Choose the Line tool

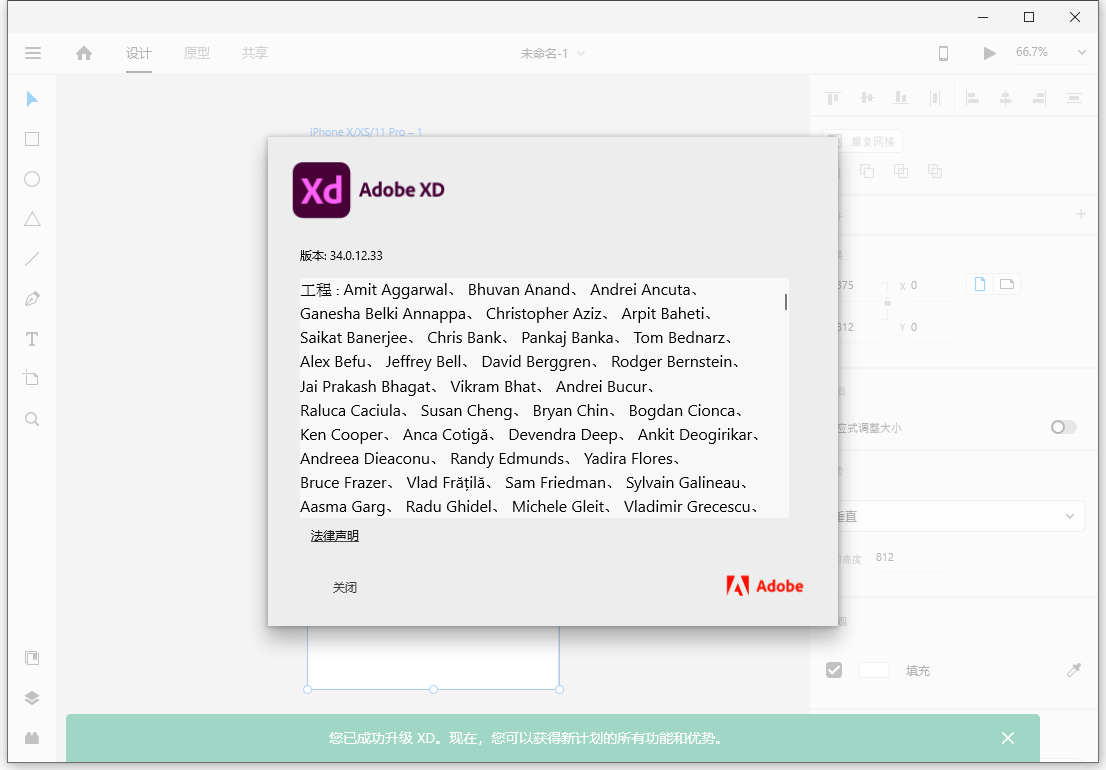click(32, 259)
